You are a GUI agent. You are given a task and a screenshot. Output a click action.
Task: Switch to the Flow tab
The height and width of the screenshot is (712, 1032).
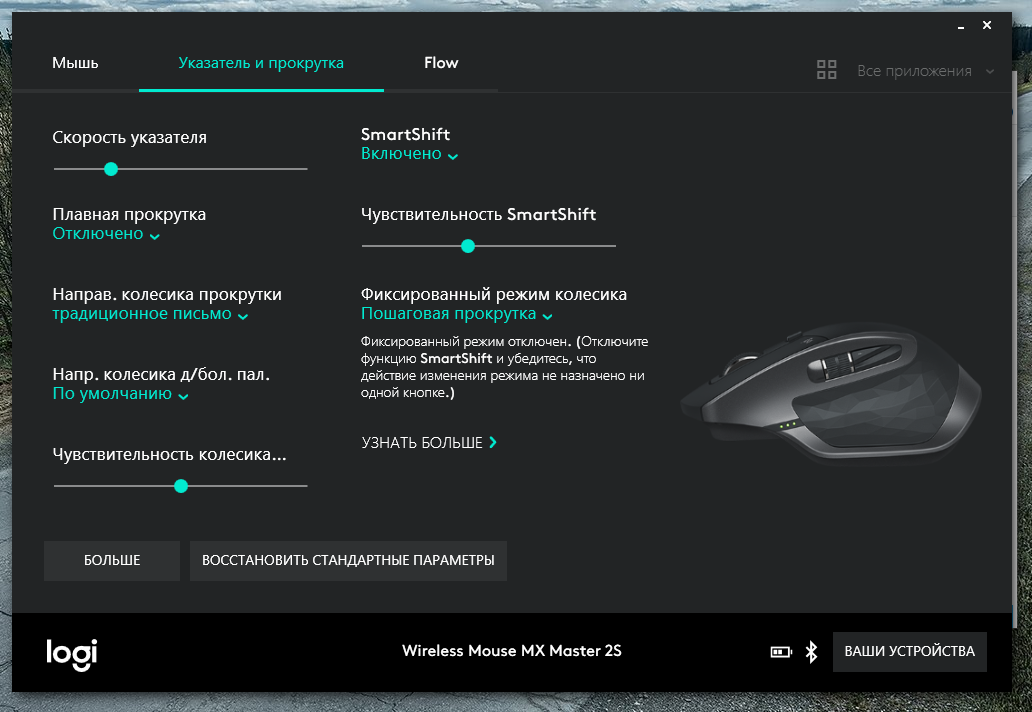(441, 63)
